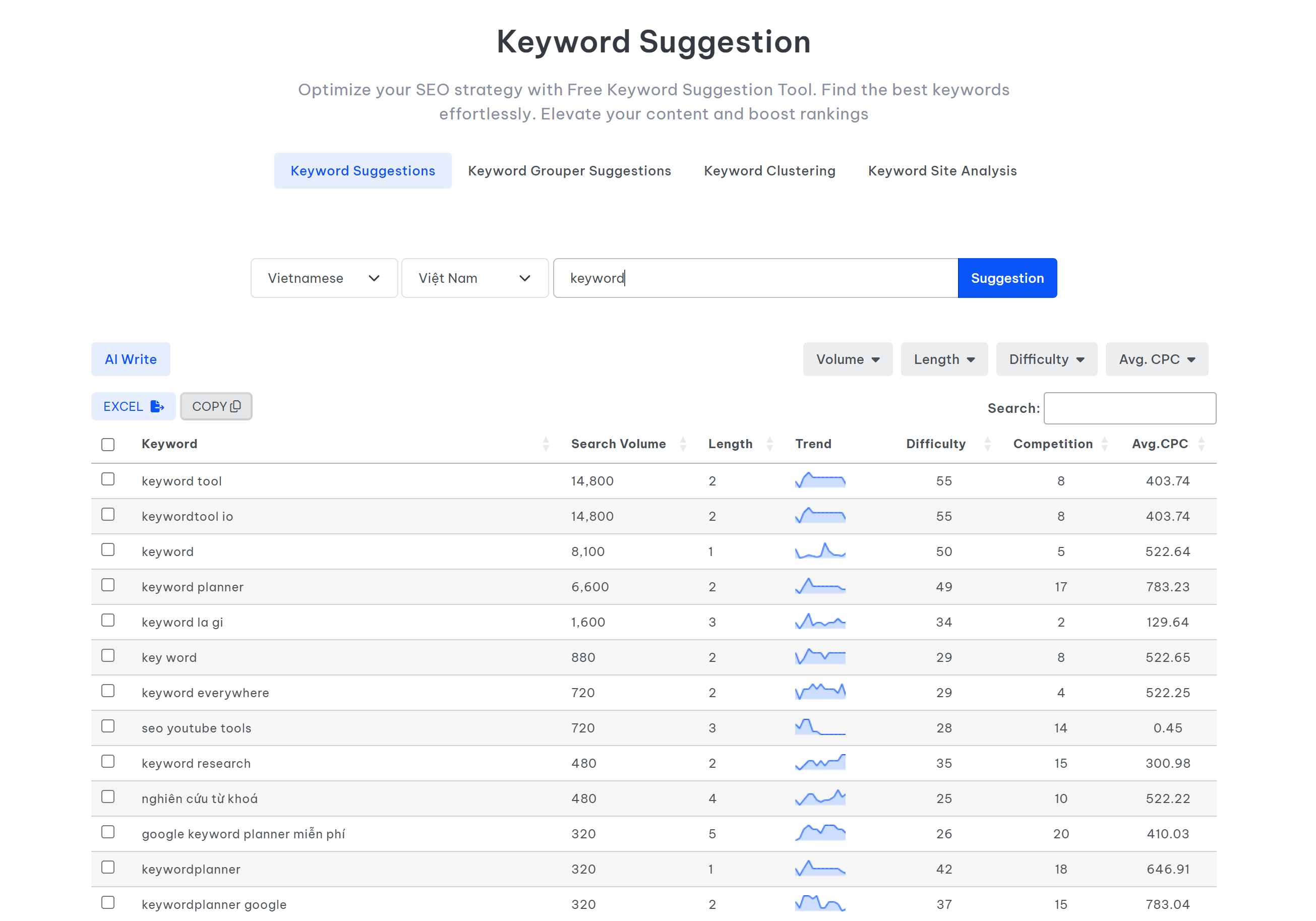This screenshot has height=921, width=1316.
Task: Sort by Competition column arrows
Action: click(1105, 444)
